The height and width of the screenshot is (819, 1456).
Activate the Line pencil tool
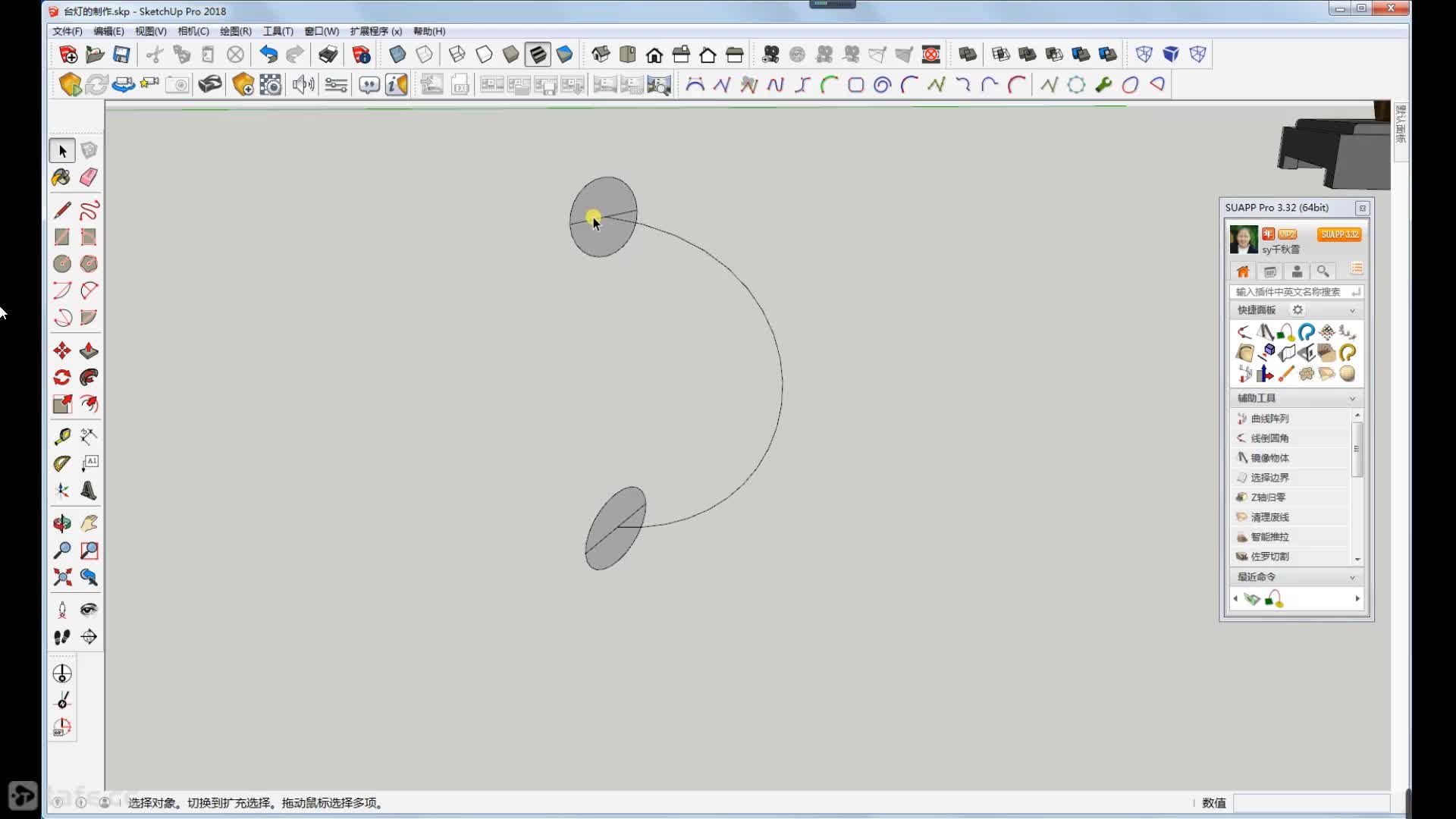[62, 210]
